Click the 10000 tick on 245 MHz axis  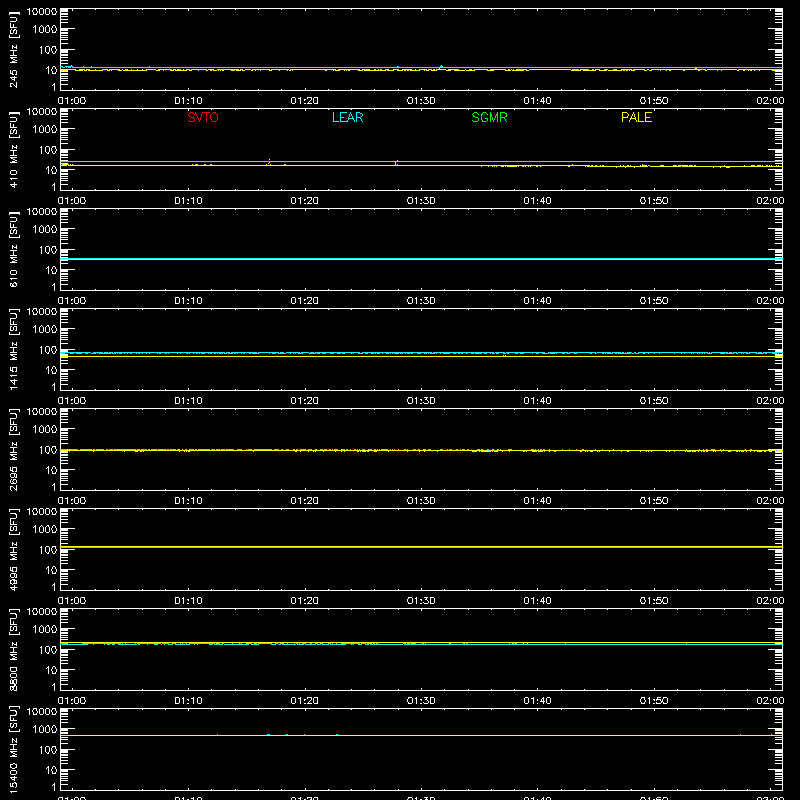tap(42, 12)
